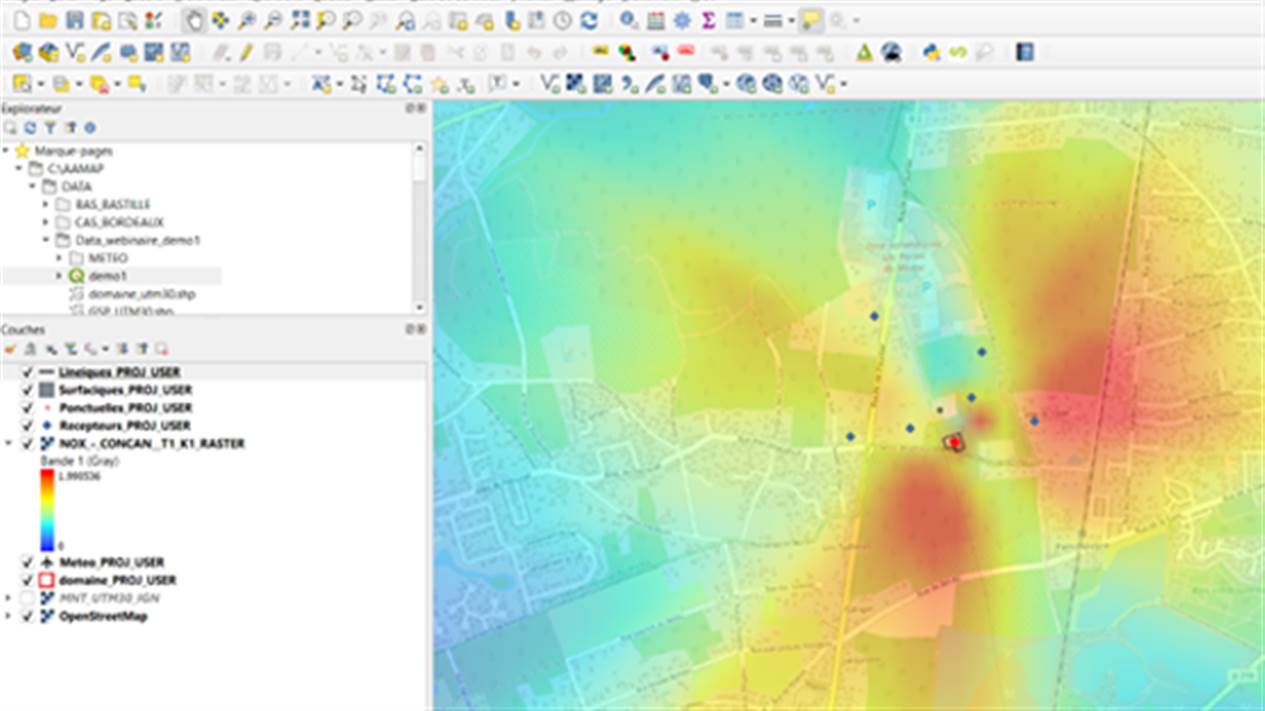Collapse the NOX raster layer legend
This screenshot has width=1265, height=711.
pyautogui.click(x=9, y=444)
